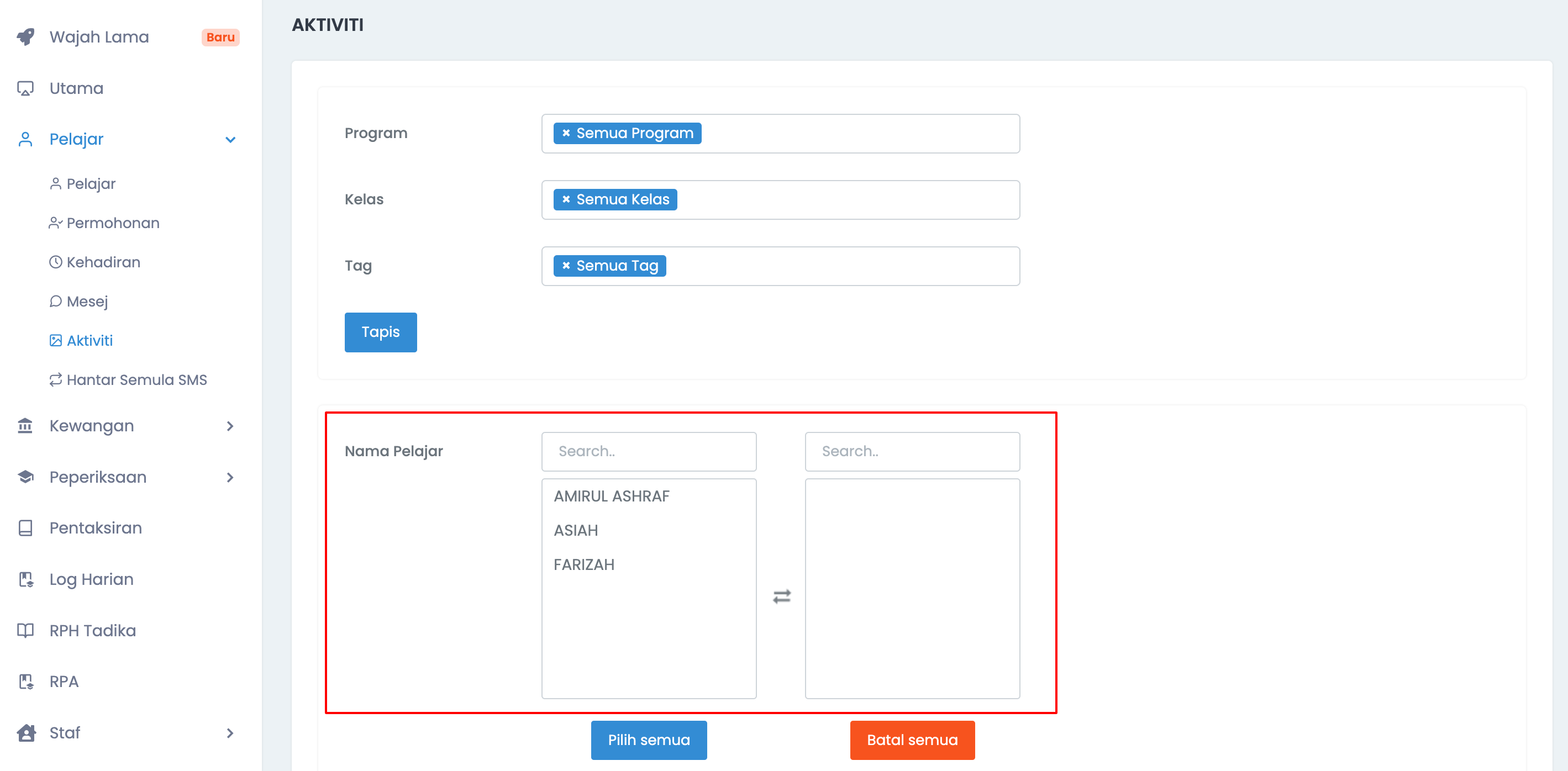Open Pentaksiran menu item

pos(96,527)
